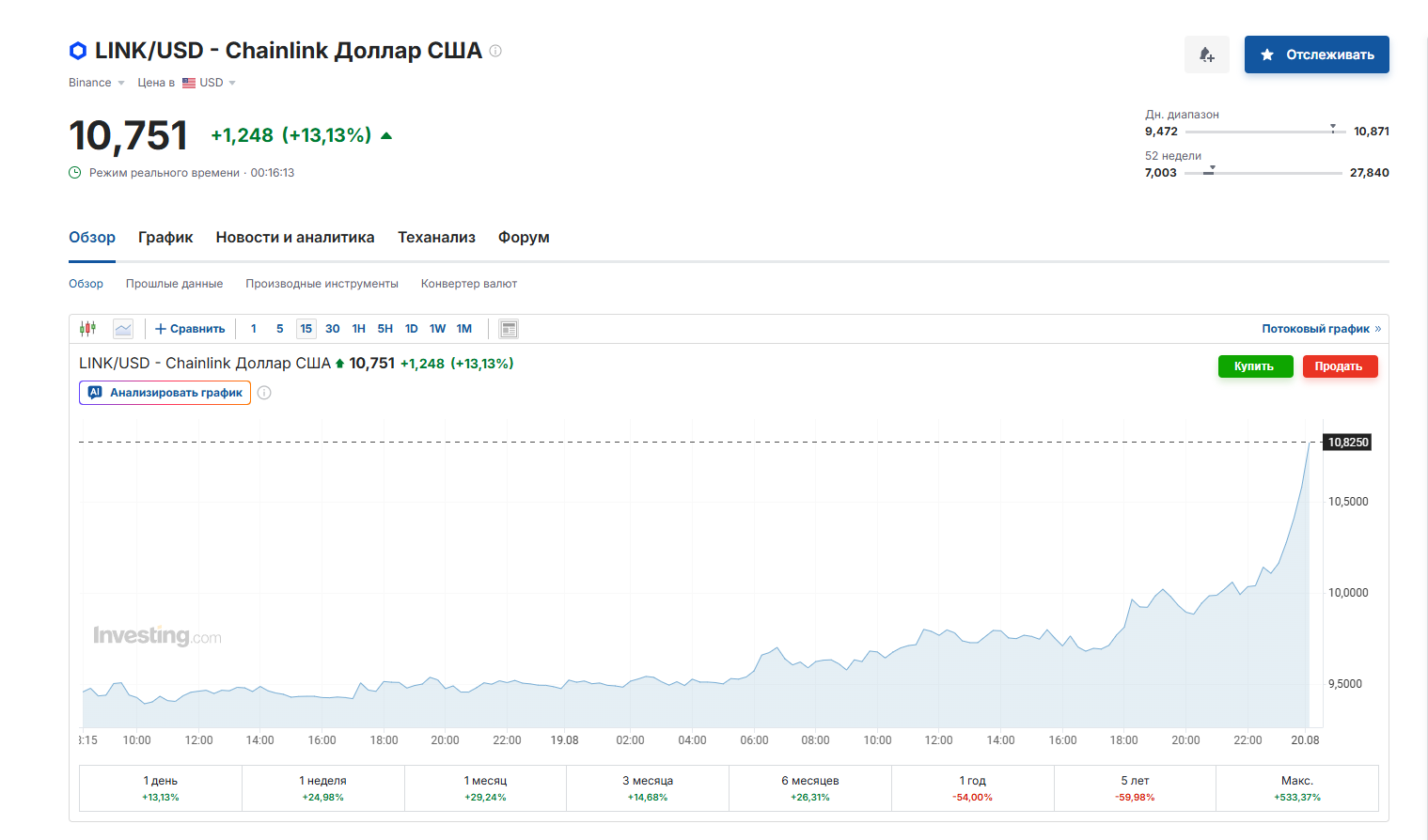Click the 7,003 52-week low value
The height and width of the screenshot is (840, 1428).
1161,173
